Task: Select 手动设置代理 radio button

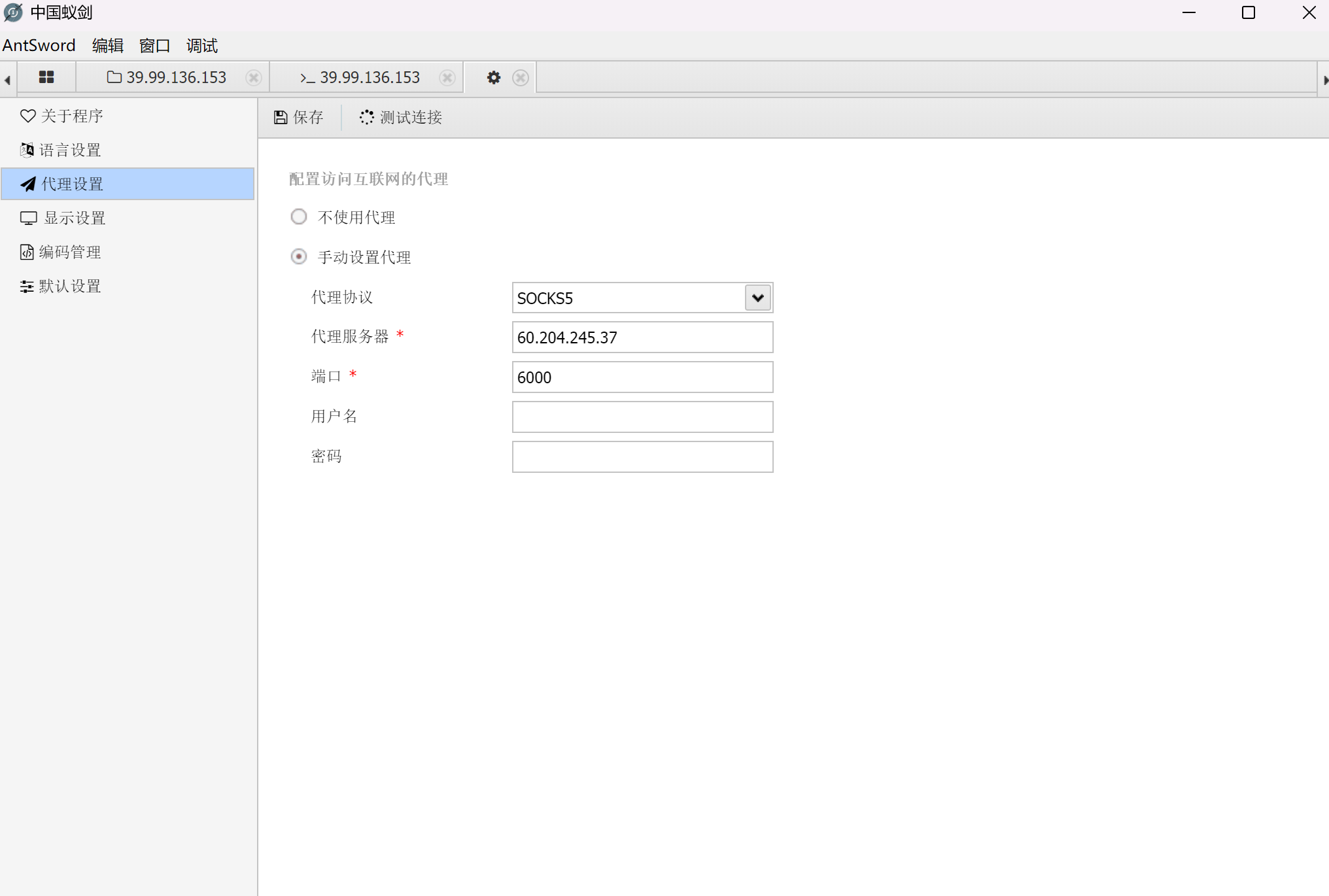Action: 299,256
